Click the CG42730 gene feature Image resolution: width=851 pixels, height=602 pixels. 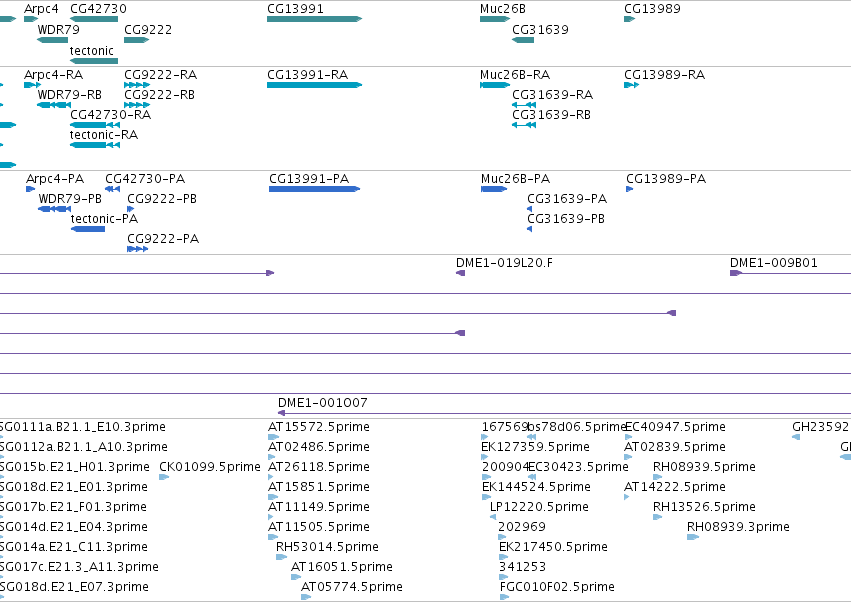94,19
